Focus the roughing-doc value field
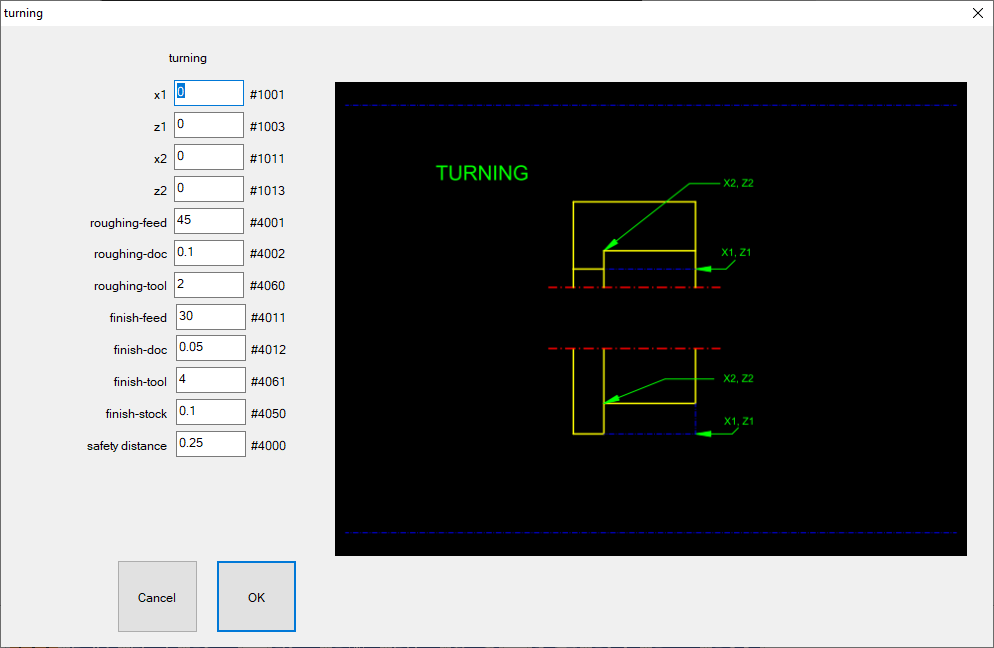994x648 pixels. (x=209, y=253)
